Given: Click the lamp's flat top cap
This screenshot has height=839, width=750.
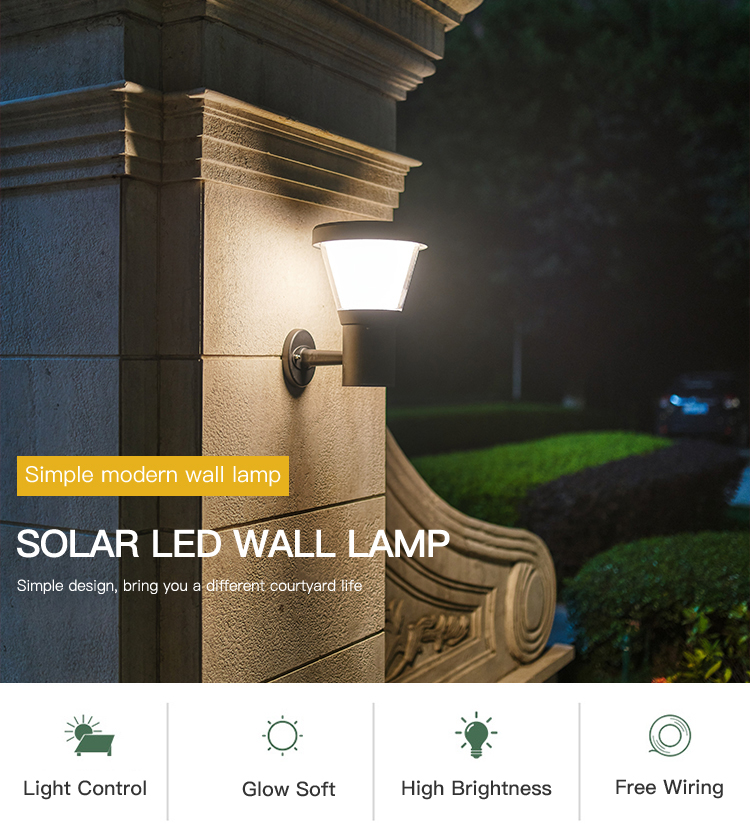Looking at the screenshot, I should (369, 233).
